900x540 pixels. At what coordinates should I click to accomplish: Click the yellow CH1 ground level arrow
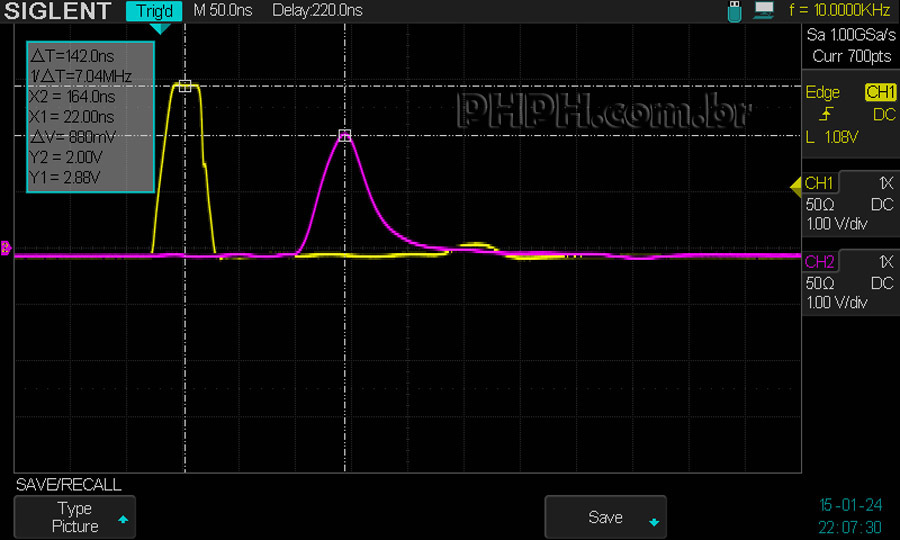(796, 184)
